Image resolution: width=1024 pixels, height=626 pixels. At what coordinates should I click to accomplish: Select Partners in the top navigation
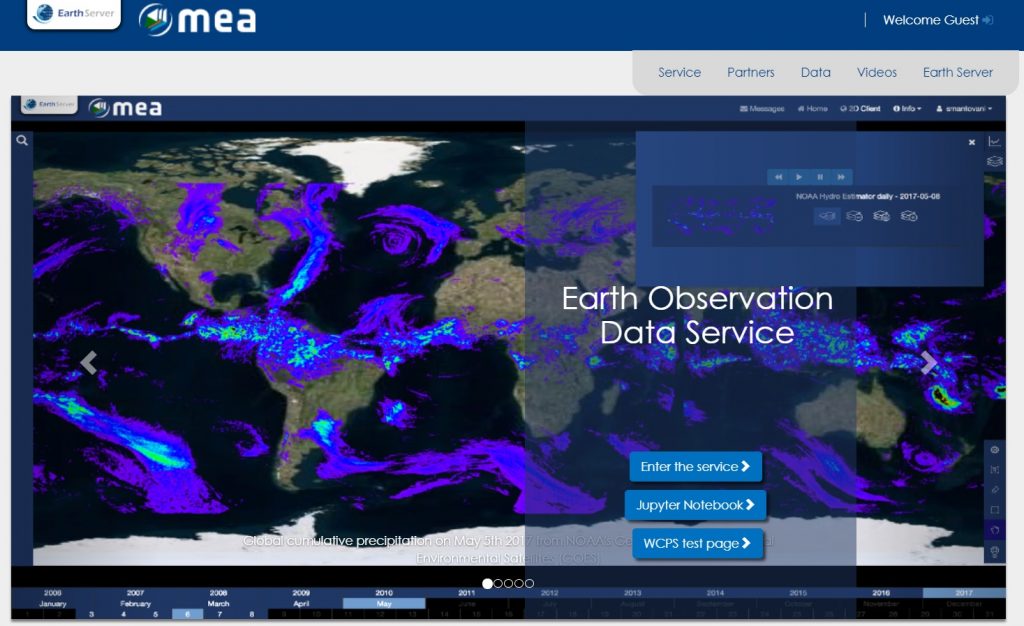[751, 72]
